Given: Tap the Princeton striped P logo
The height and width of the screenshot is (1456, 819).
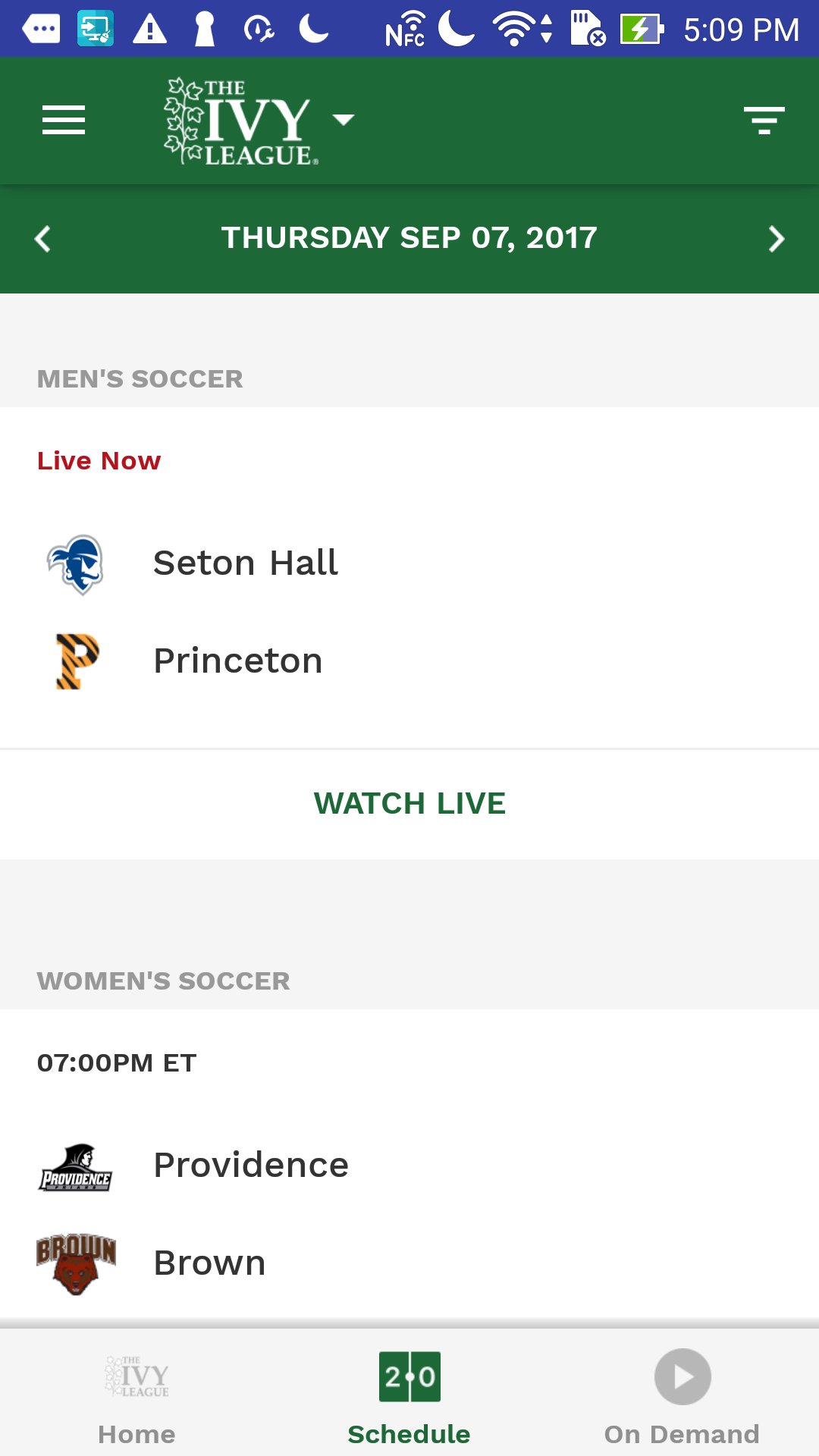Looking at the screenshot, I should pos(77,661).
